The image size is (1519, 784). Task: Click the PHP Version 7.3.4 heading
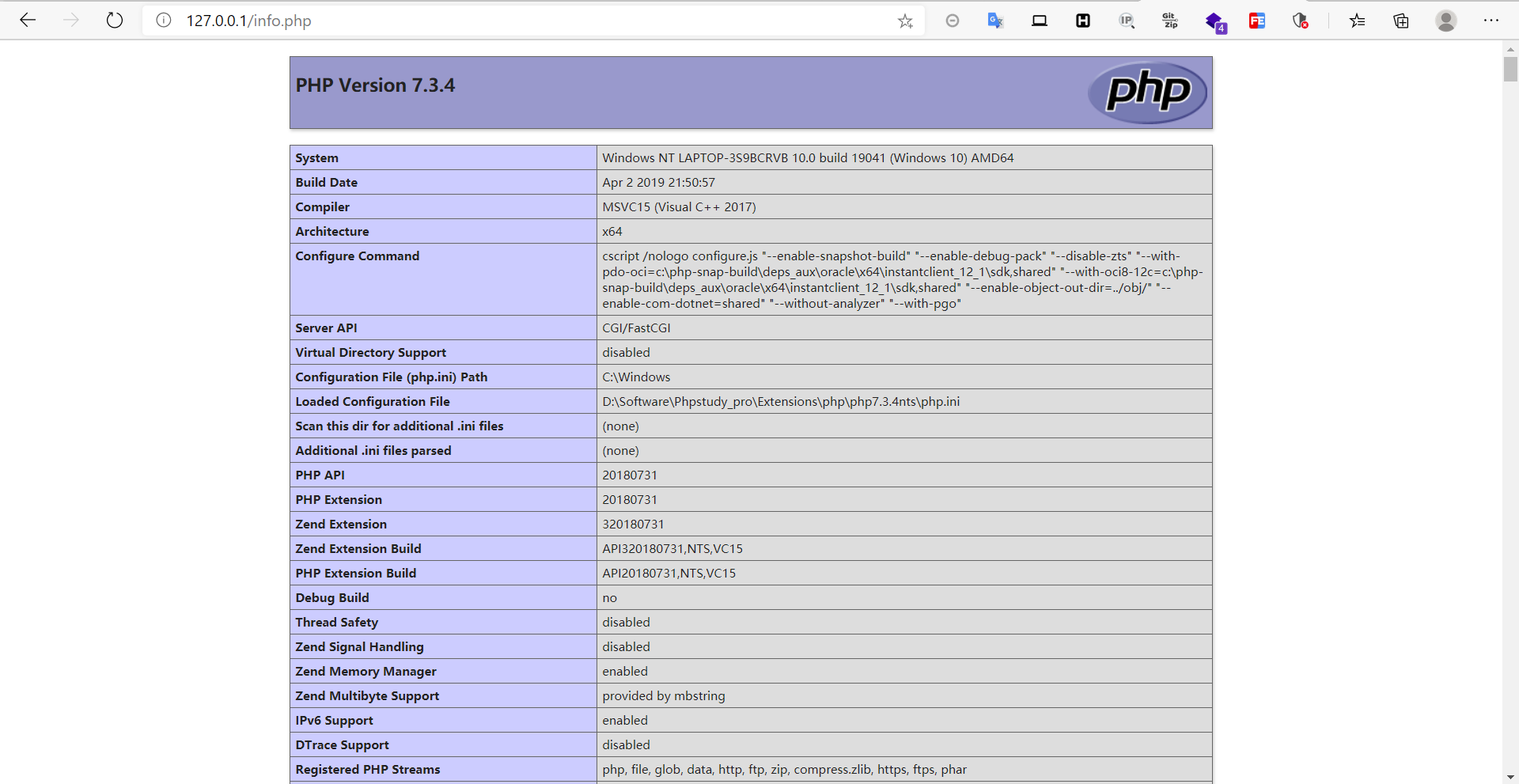pos(375,85)
